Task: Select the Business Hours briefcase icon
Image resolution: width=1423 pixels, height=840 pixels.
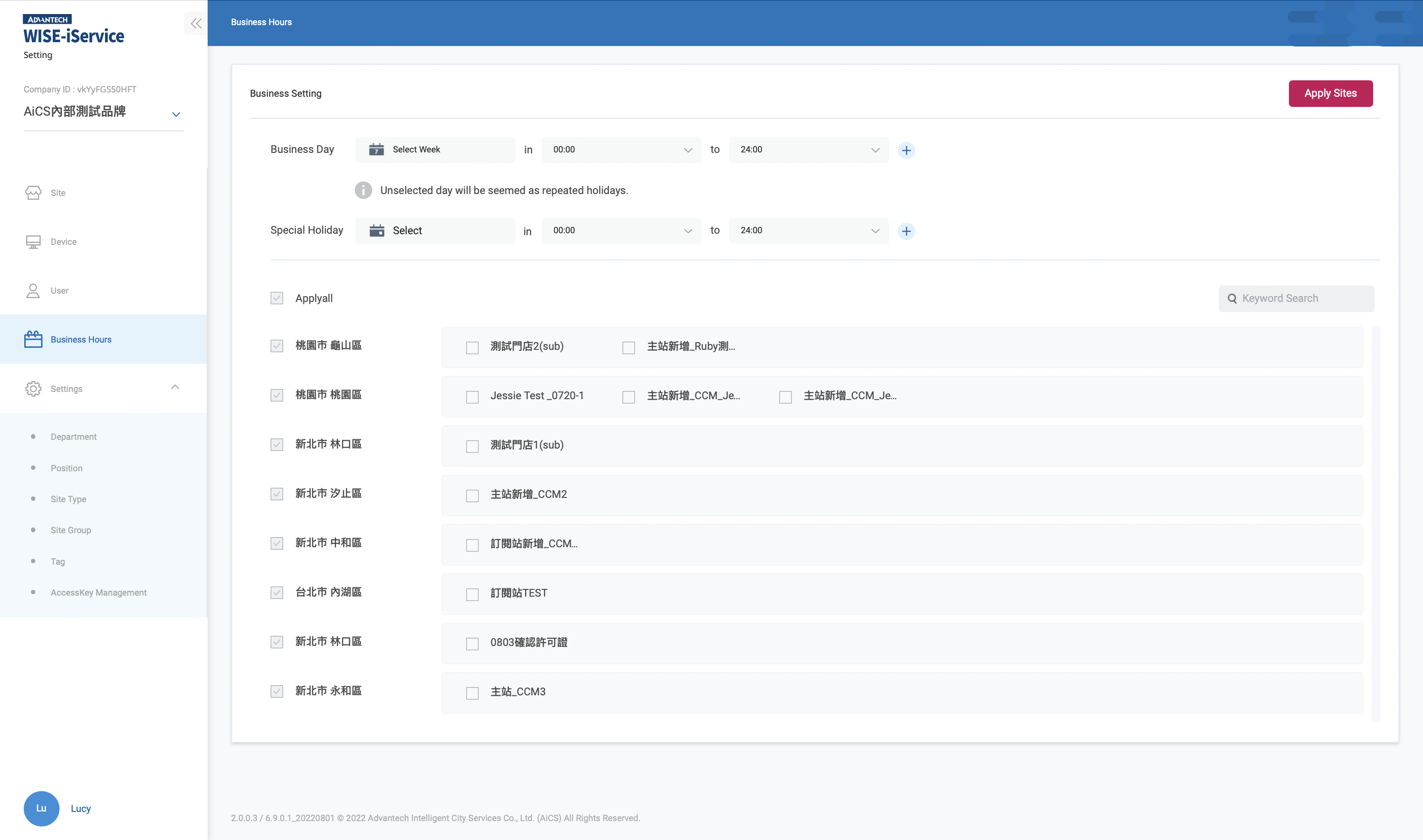Action: click(x=33, y=339)
